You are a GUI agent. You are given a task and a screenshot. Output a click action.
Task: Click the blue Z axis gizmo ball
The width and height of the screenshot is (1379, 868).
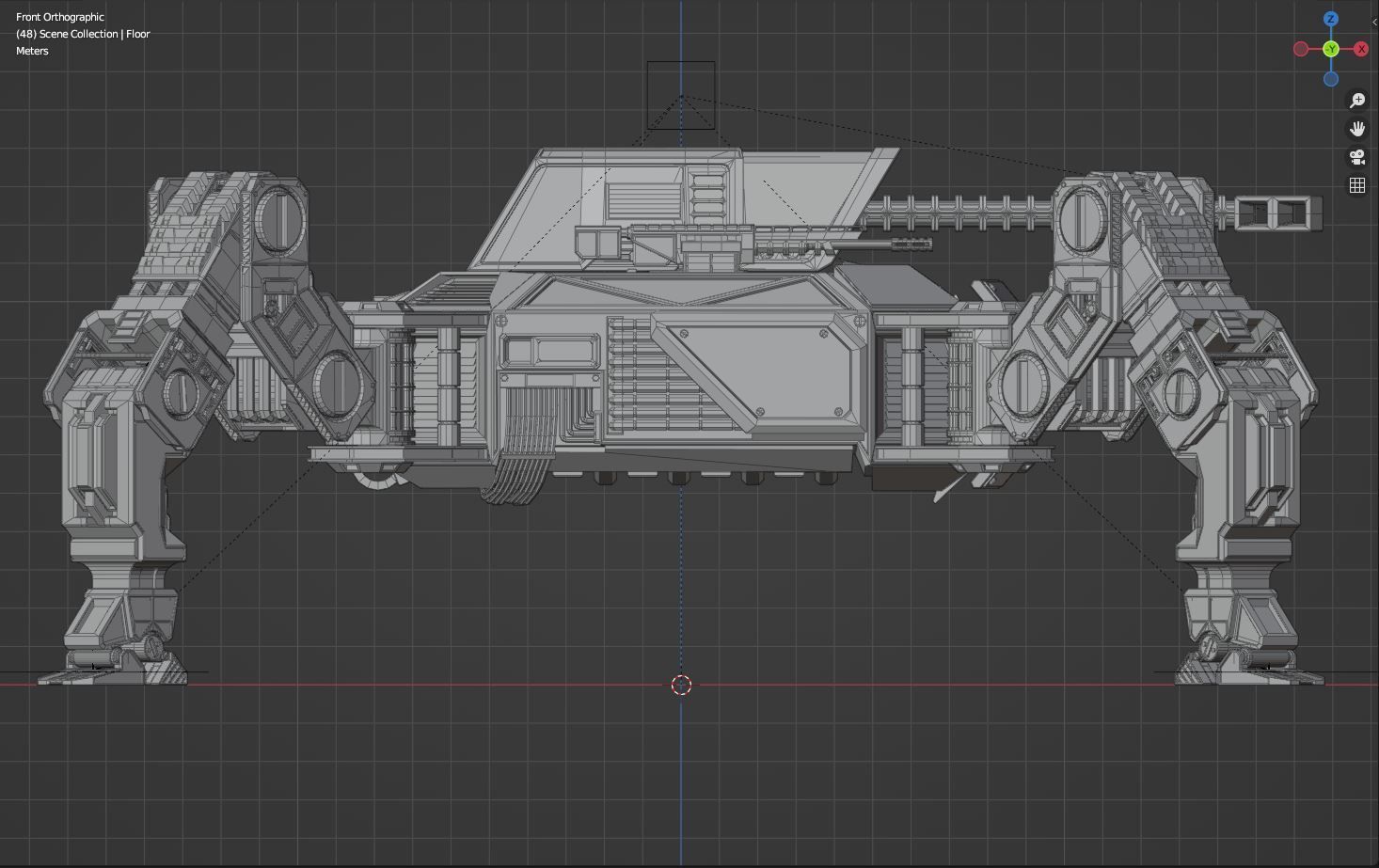(x=1330, y=19)
